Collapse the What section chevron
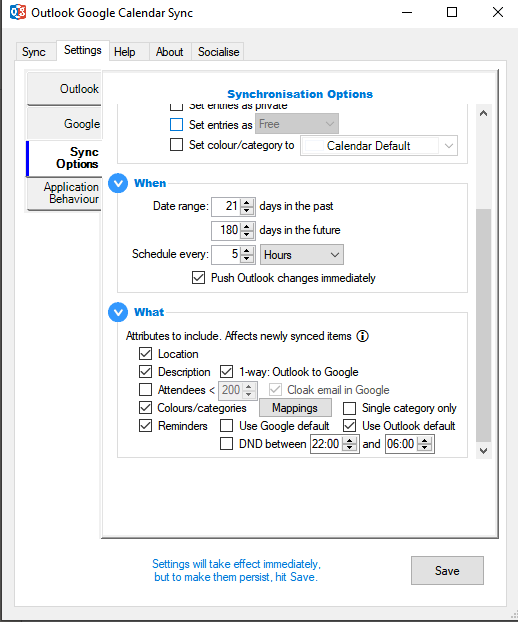The width and height of the screenshot is (518, 622). pos(118,312)
